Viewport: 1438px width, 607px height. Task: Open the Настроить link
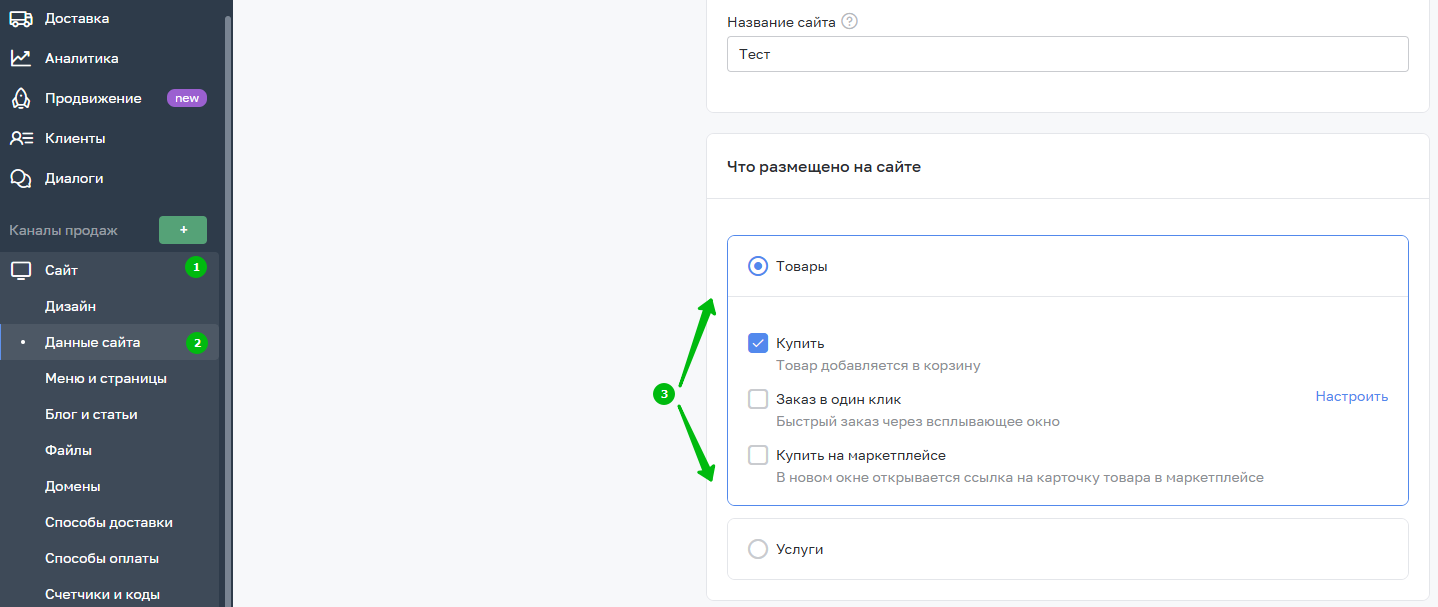click(1351, 396)
